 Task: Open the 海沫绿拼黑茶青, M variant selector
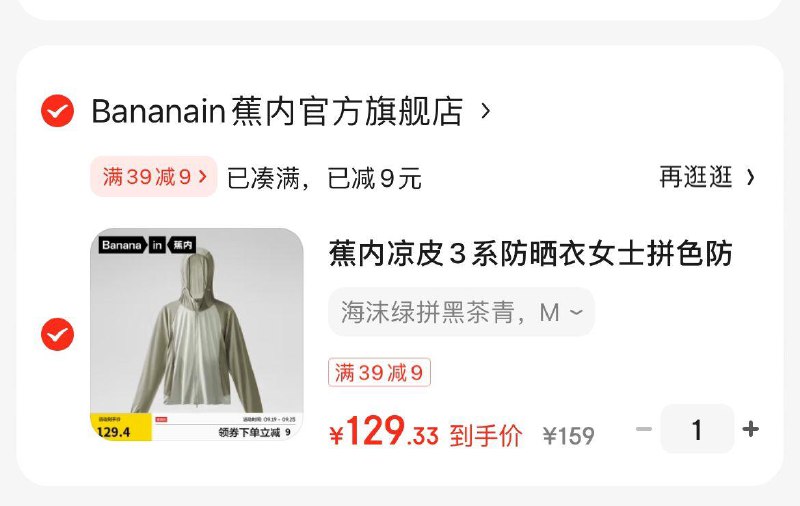coord(461,312)
